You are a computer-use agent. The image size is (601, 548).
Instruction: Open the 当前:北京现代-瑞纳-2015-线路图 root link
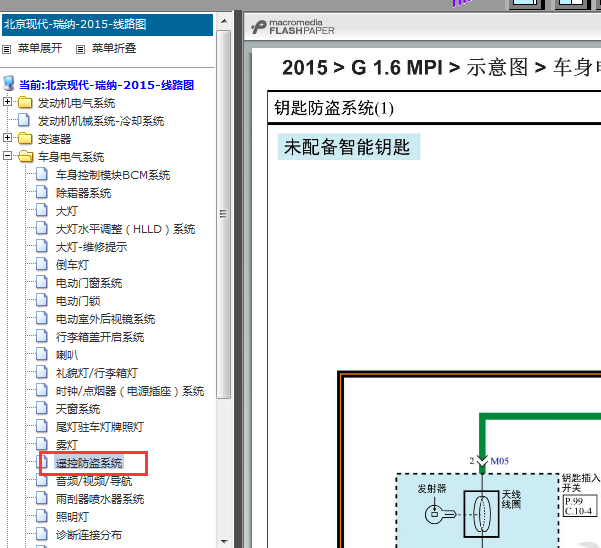pos(107,85)
